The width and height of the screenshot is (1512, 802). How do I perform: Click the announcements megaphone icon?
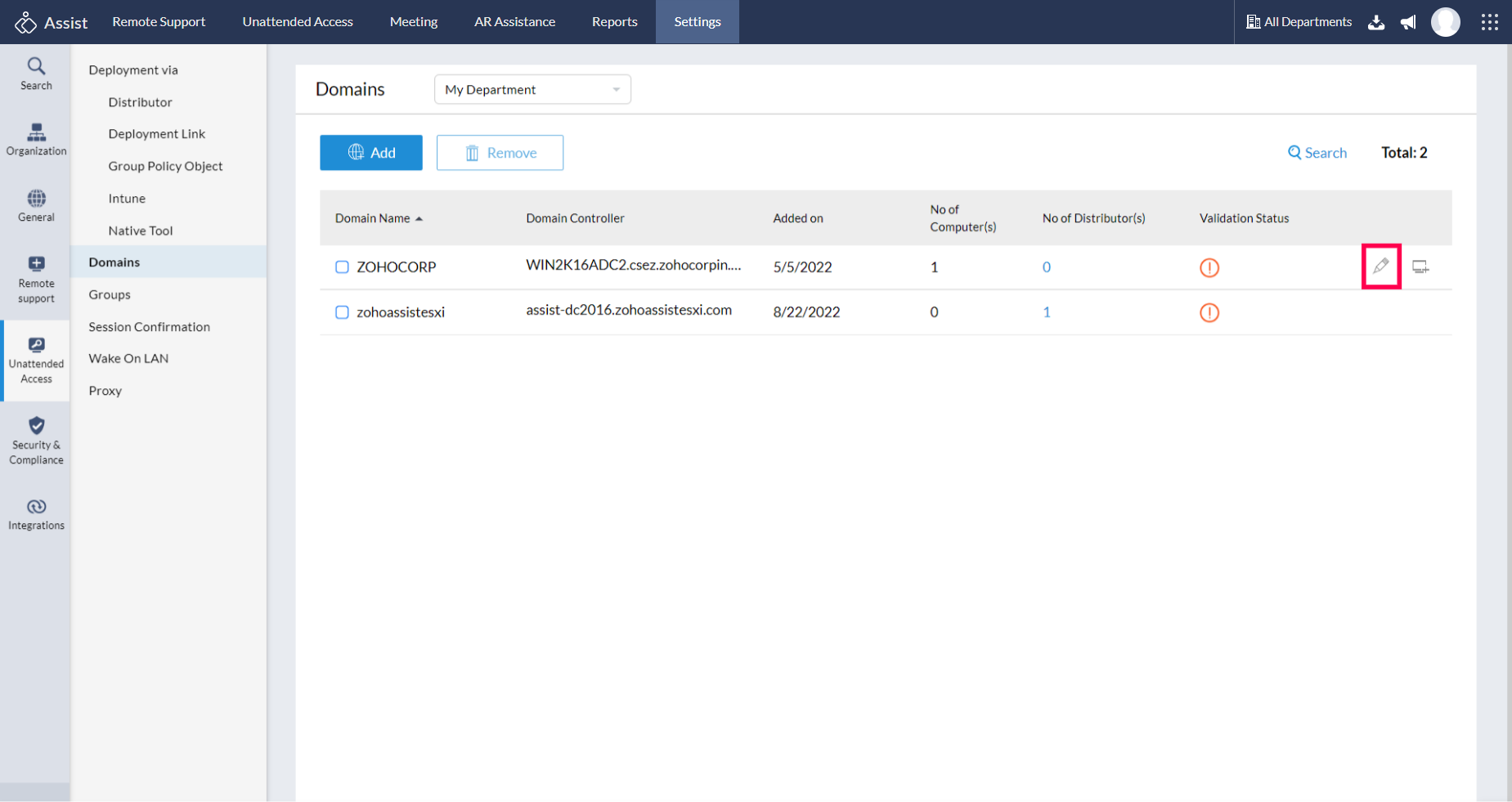[1408, 22]
